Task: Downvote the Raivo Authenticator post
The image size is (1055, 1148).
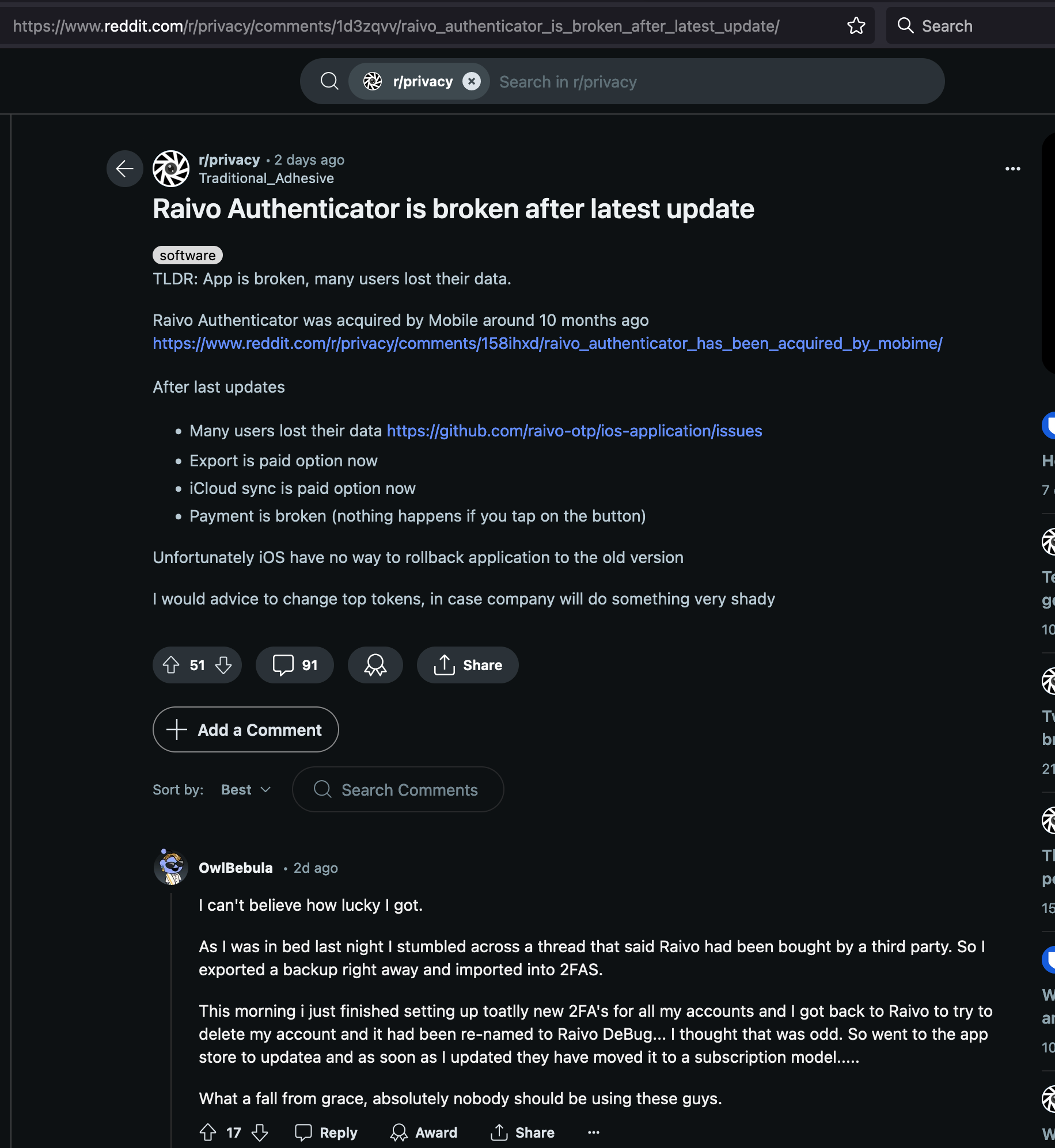Action: [223, 665]
